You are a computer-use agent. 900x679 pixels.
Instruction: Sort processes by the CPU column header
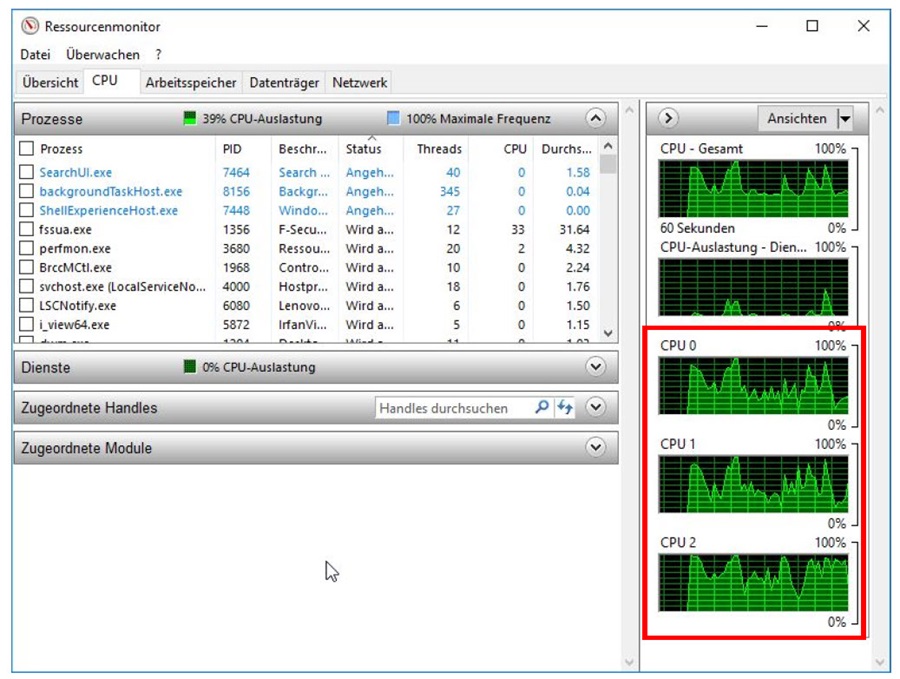tap(514, 149)
